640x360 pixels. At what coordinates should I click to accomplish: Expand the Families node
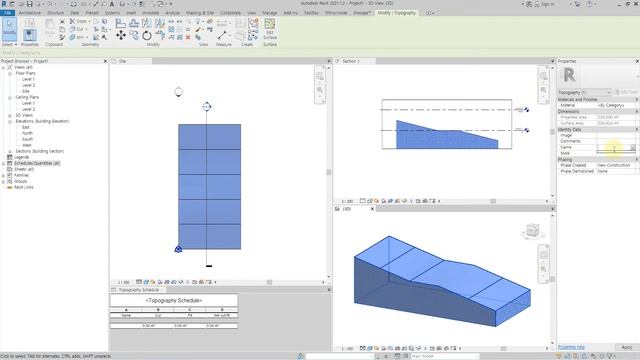pyautogui.click(x=3, y=176)
